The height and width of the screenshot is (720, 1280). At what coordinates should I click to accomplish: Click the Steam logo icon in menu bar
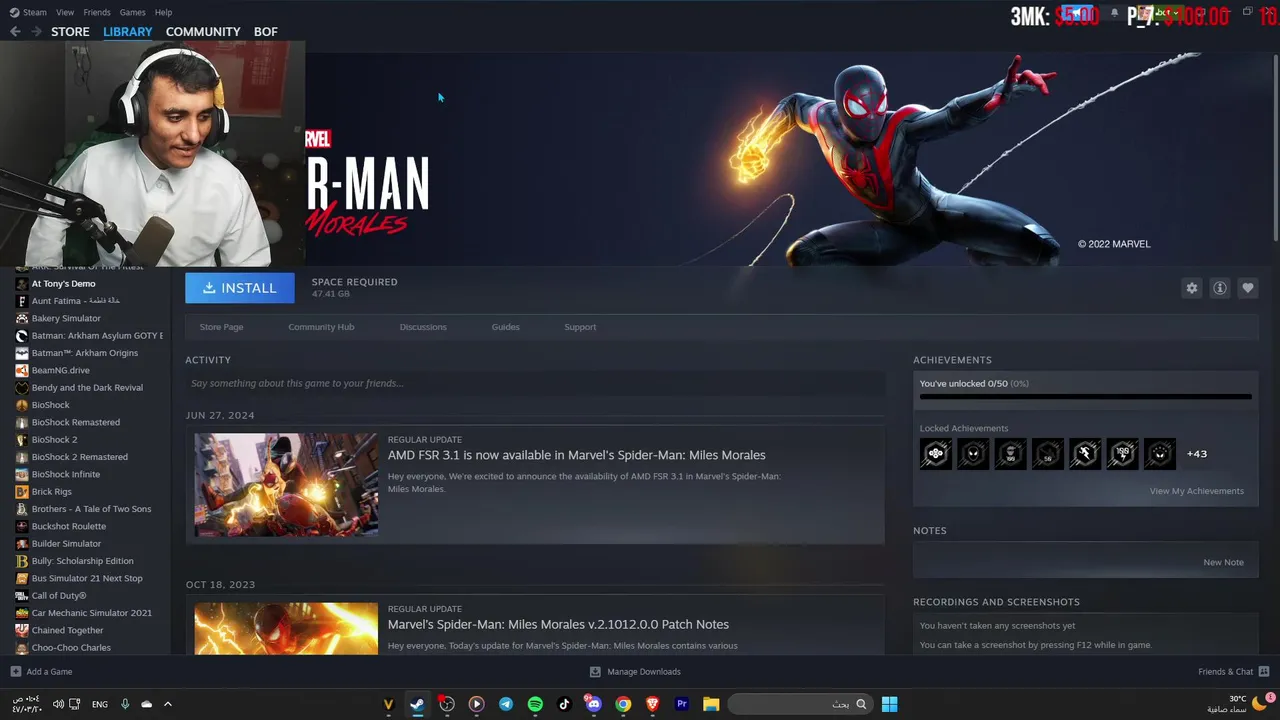13,12
